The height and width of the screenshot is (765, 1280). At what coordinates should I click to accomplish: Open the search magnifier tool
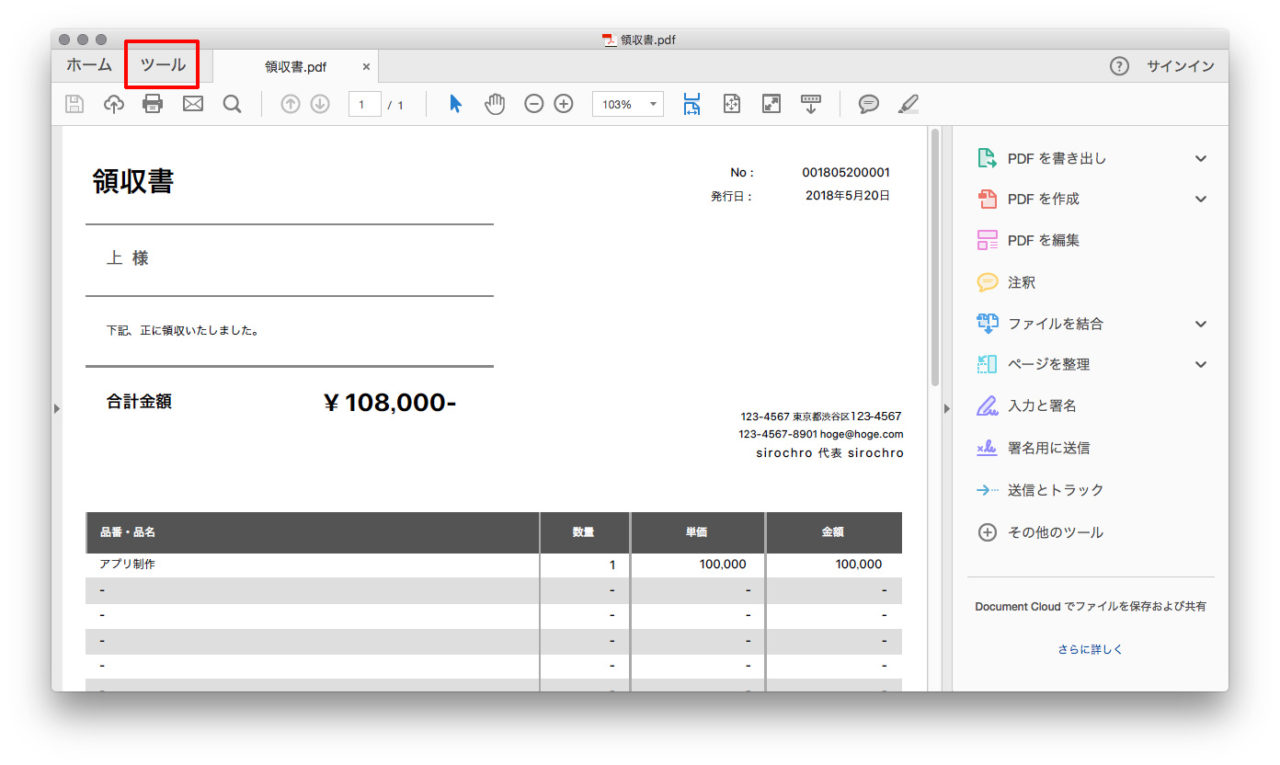pyautogui.click(x=232, y=104)
